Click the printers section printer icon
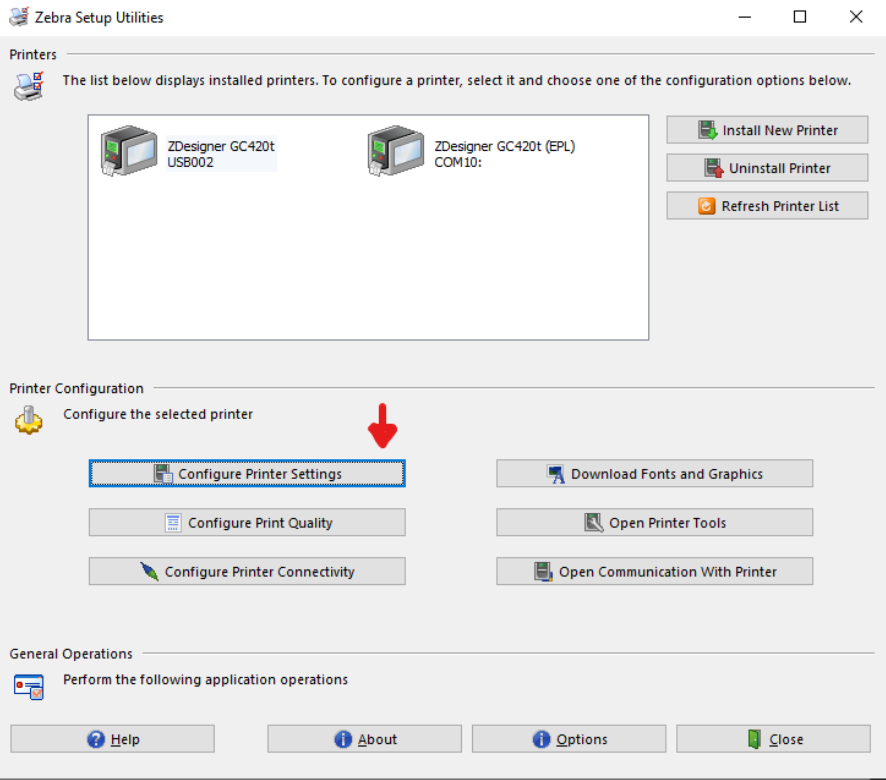Screen dimensions: 886x780 tap(28, 86)
